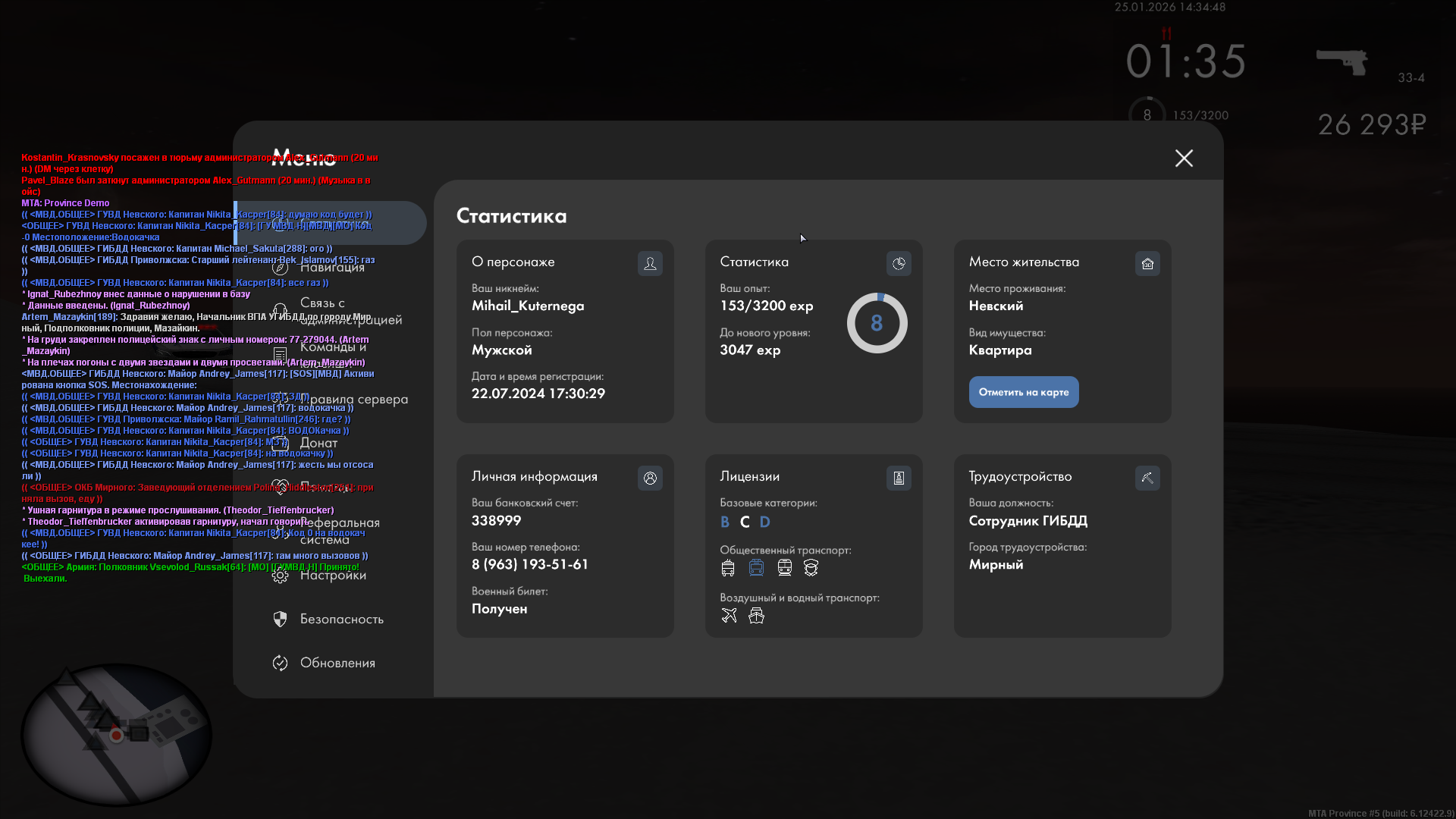The image size is (1456, 819).
Task: Click the conductor cap license icon
Action: [x=811, y=568]
